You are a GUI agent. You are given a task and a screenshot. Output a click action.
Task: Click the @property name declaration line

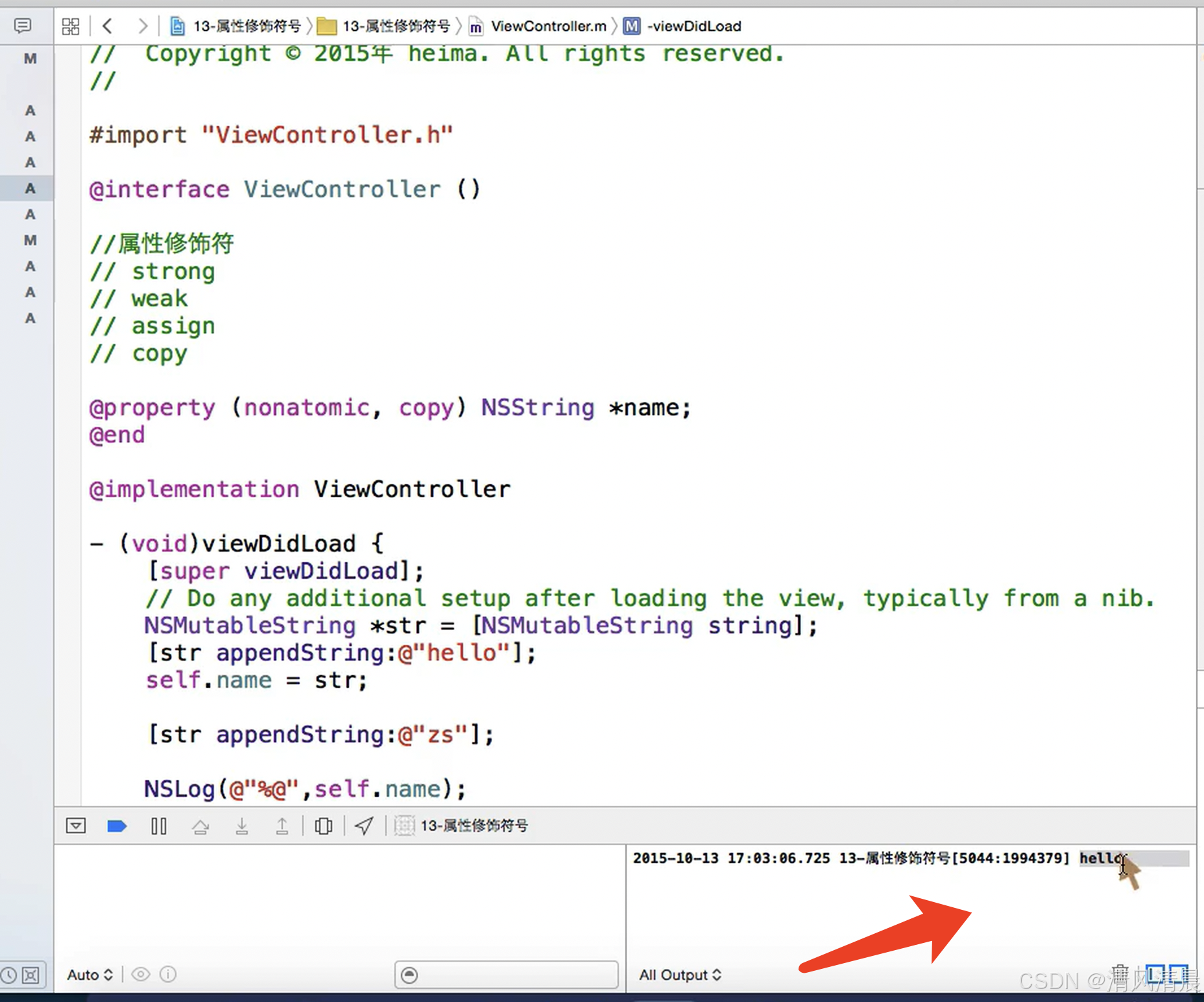coord(391,408)
